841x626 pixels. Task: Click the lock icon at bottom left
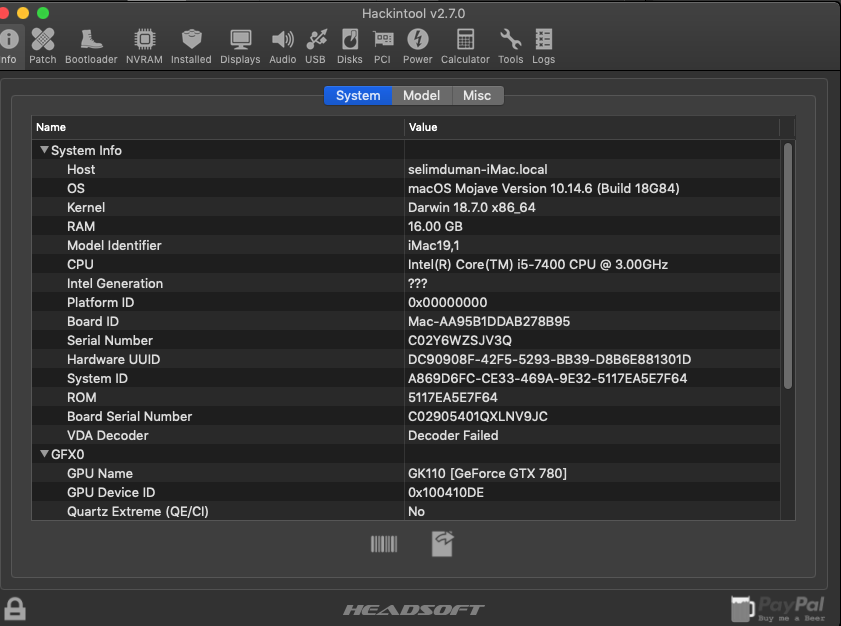click(15, 609)
